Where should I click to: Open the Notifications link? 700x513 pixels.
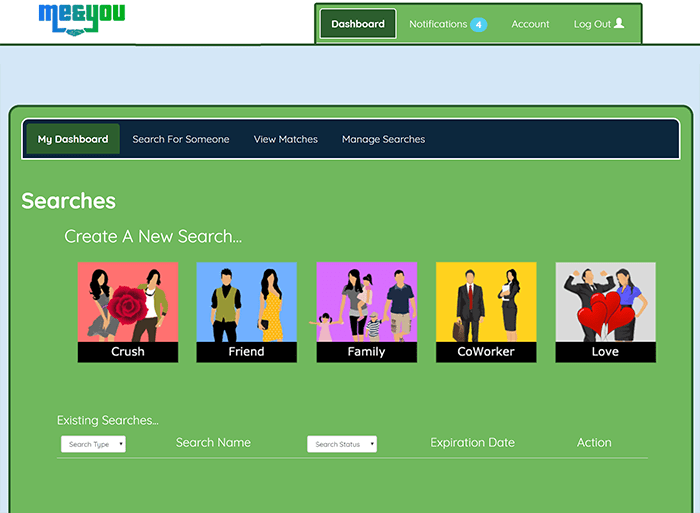pos(438,24)
